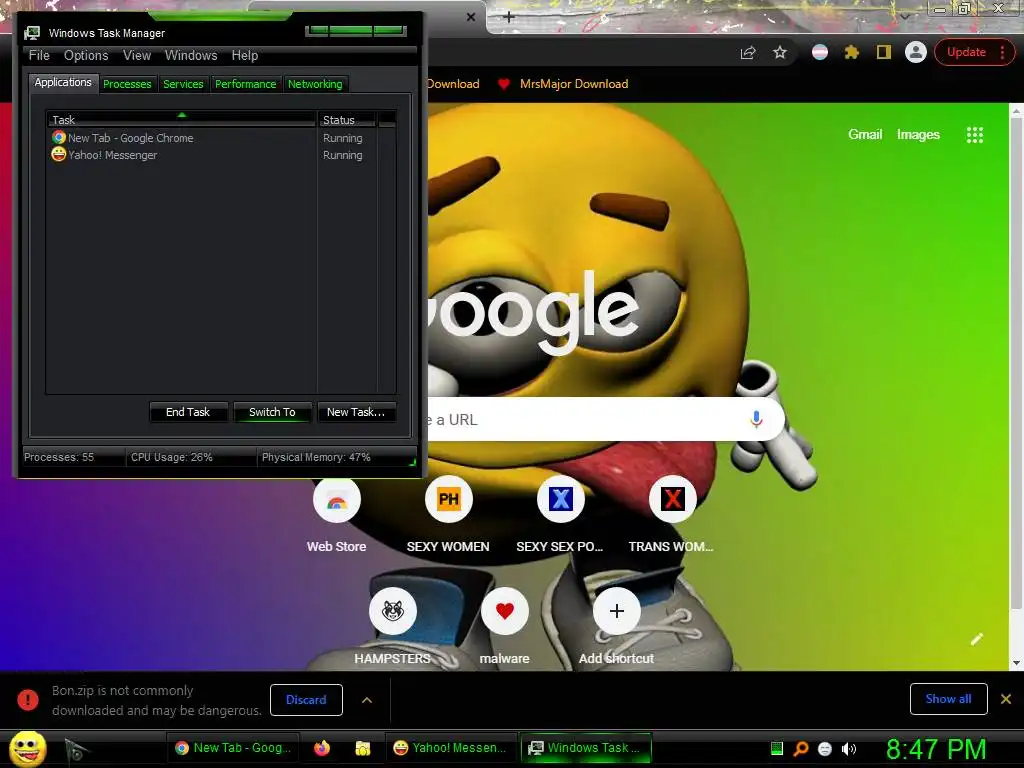Customize Chrome page with pencil icon
Screen dimensions: 1024x768
[976, 639]
